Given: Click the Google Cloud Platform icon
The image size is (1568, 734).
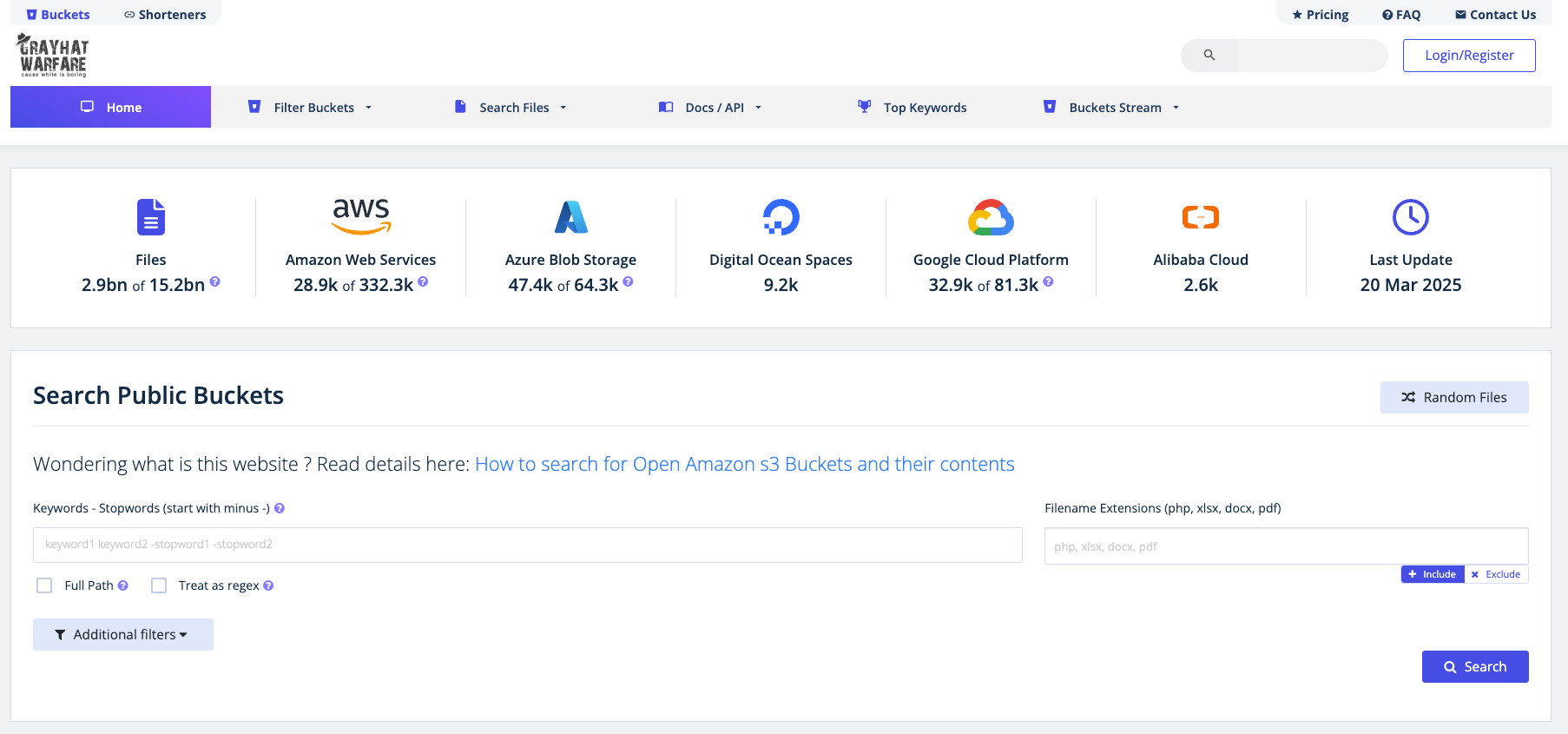Looking at the screenshot, I should click(x=991, y=217).
